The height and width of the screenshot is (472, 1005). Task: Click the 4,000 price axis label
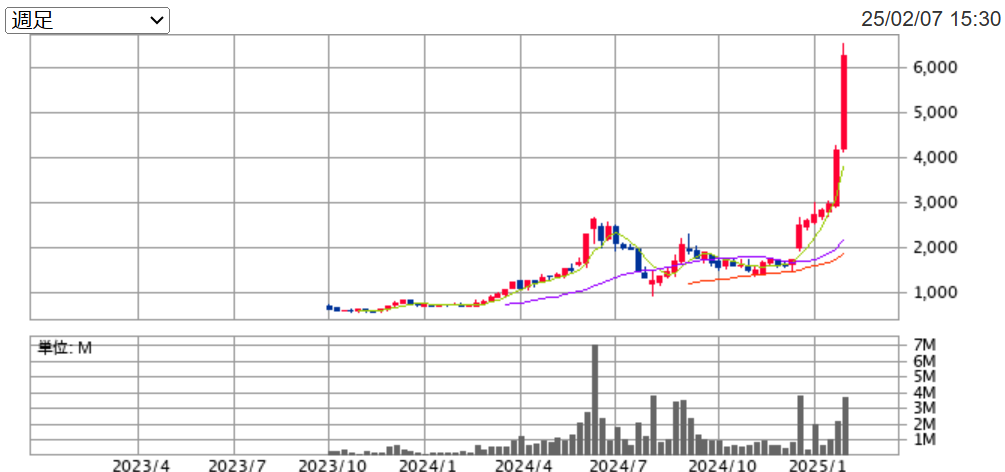[x=934, y=158]
